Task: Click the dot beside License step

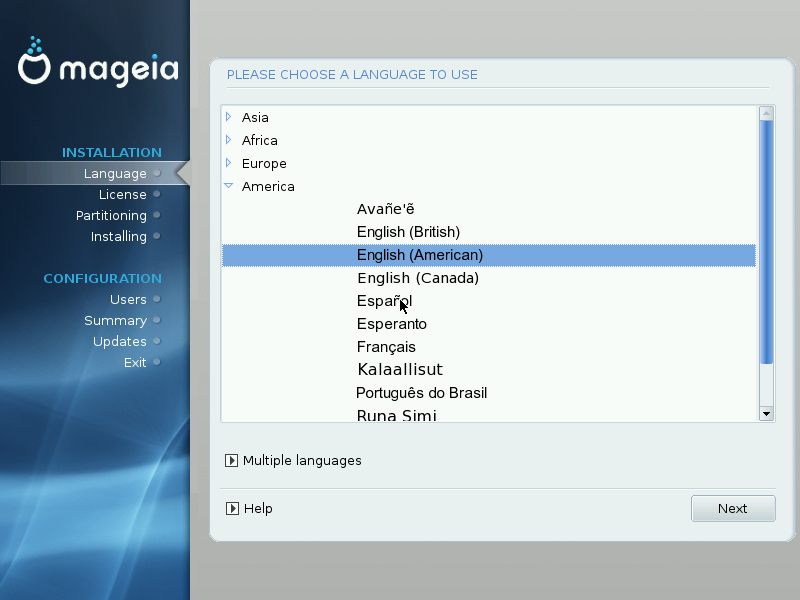Action: [157, 194]
